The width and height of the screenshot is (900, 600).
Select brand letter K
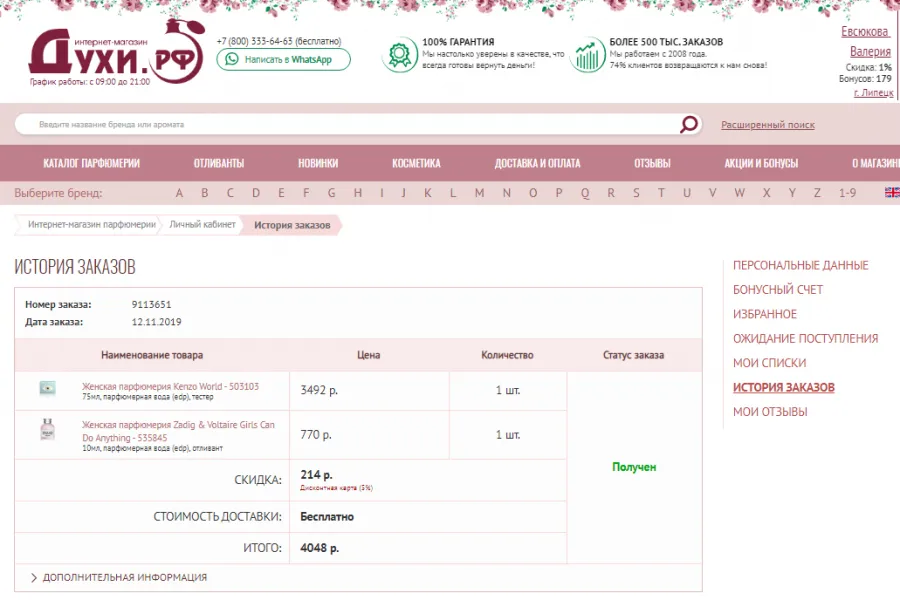[428, 193]
